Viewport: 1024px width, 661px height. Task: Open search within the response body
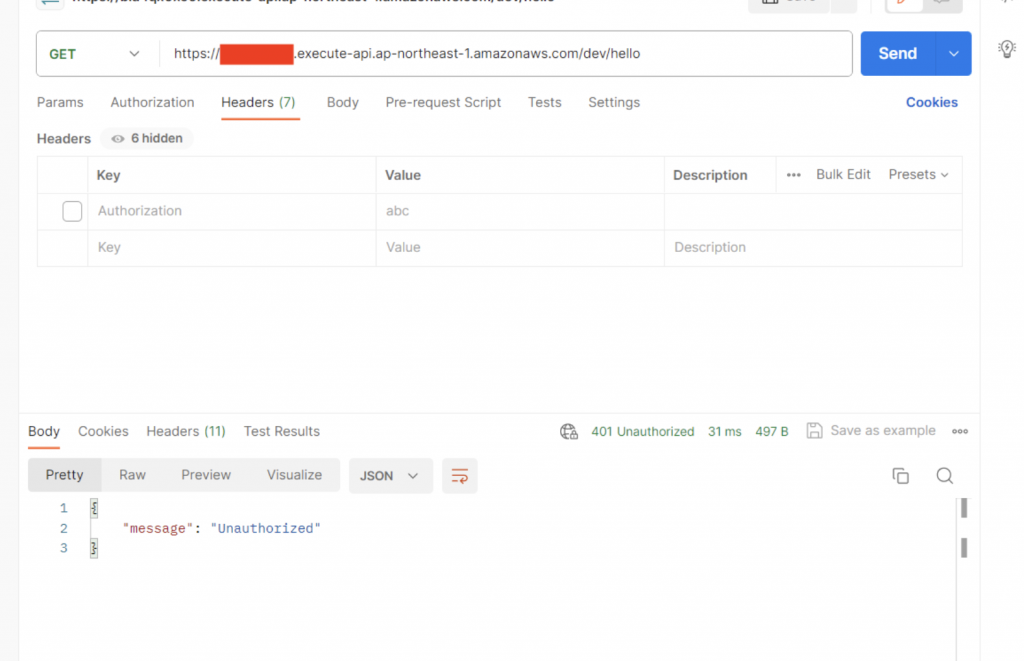coord(944,475)
